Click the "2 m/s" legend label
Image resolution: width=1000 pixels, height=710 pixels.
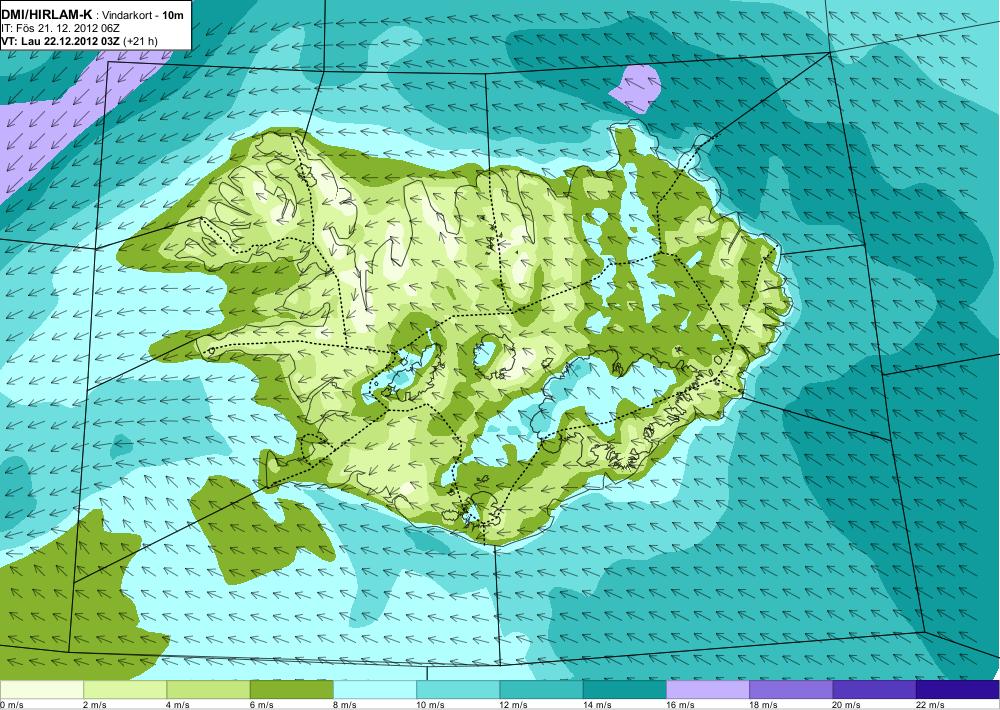(95, 705)
